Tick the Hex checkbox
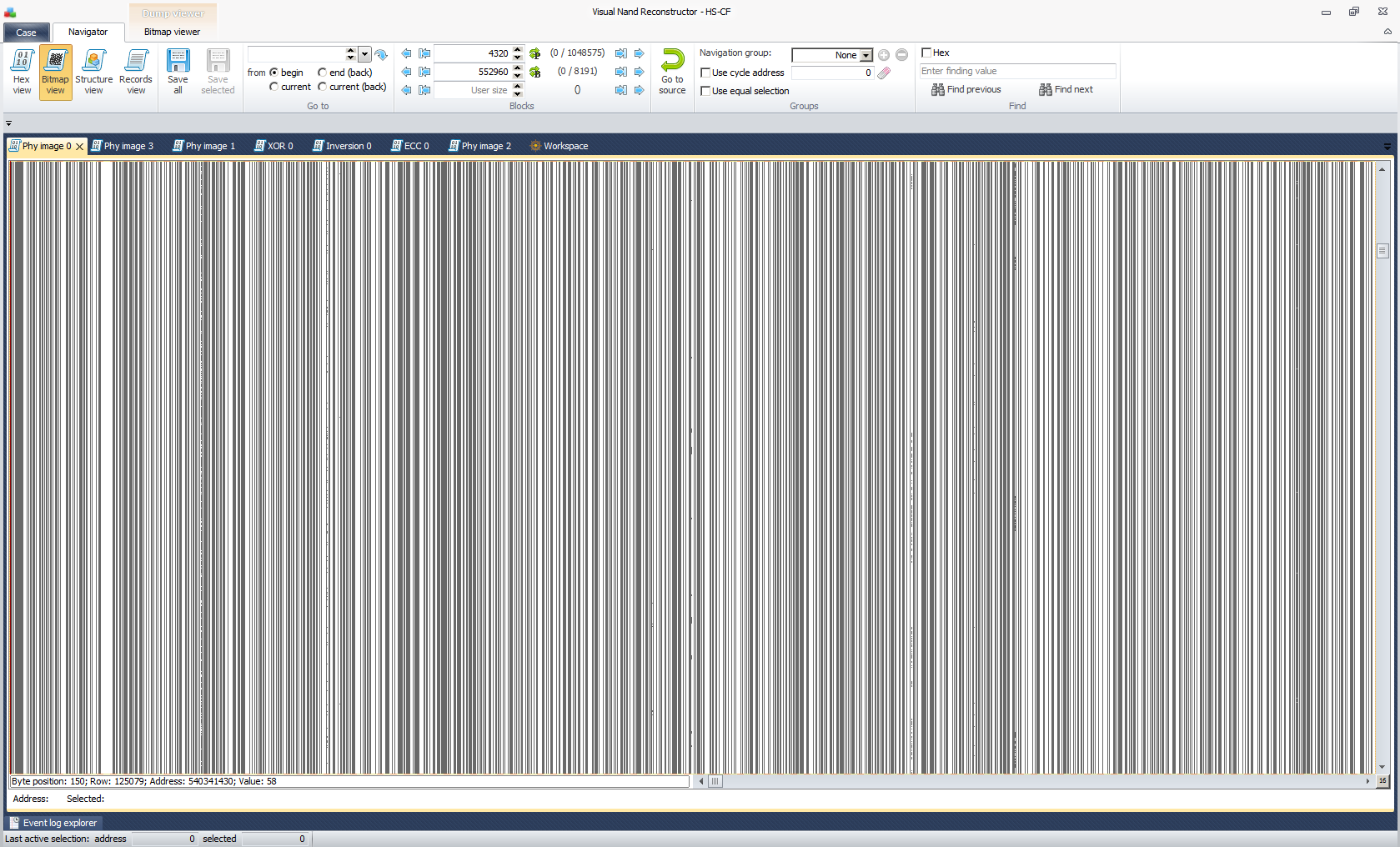 click(x=926, y=53)
